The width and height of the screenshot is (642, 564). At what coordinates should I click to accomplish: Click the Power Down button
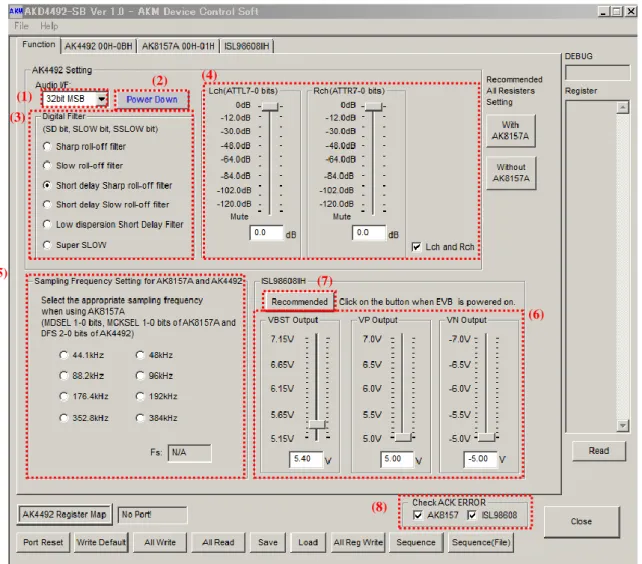152,100
